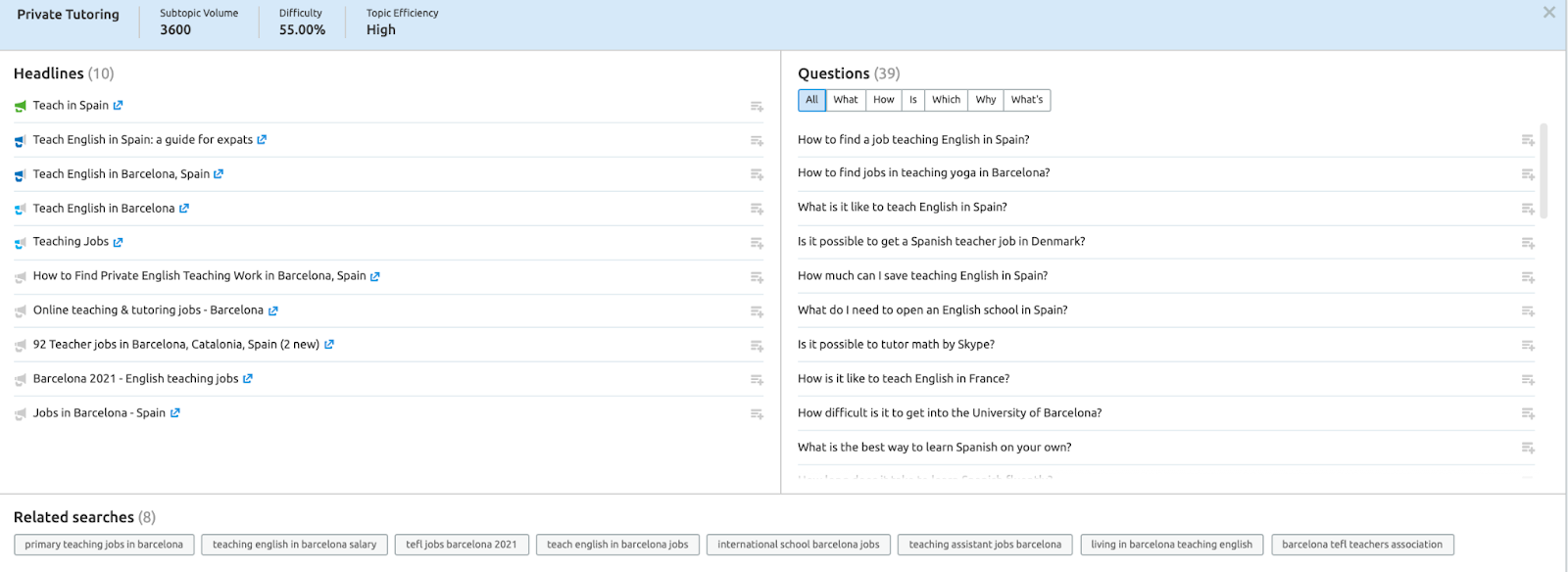Viewport: 1568px width, 572px height.
Task: Select 'teaching english in barcelona salary' related search
Action: coord(294,545)
